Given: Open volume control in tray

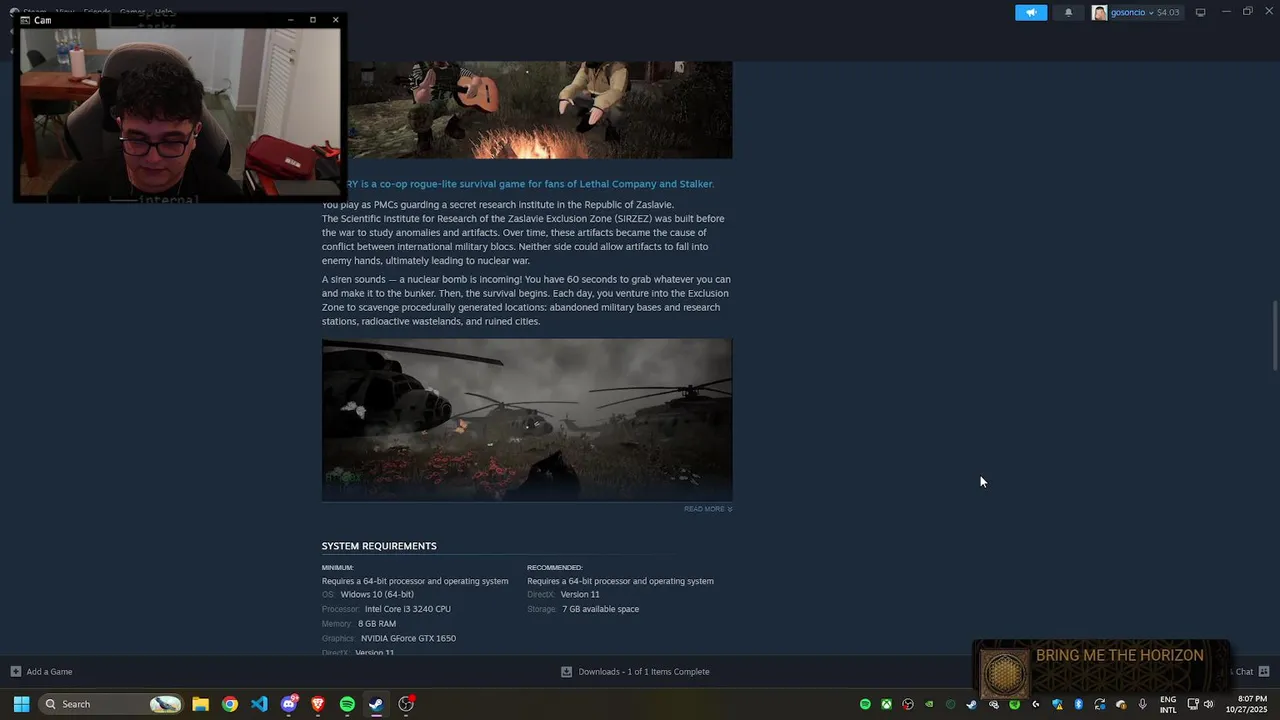Looking at the screenshot, I should (x=1208, y=704).
